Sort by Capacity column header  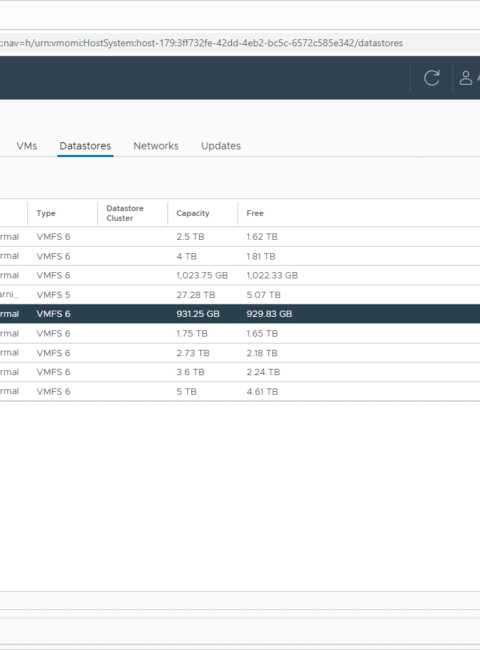[193, 213]
